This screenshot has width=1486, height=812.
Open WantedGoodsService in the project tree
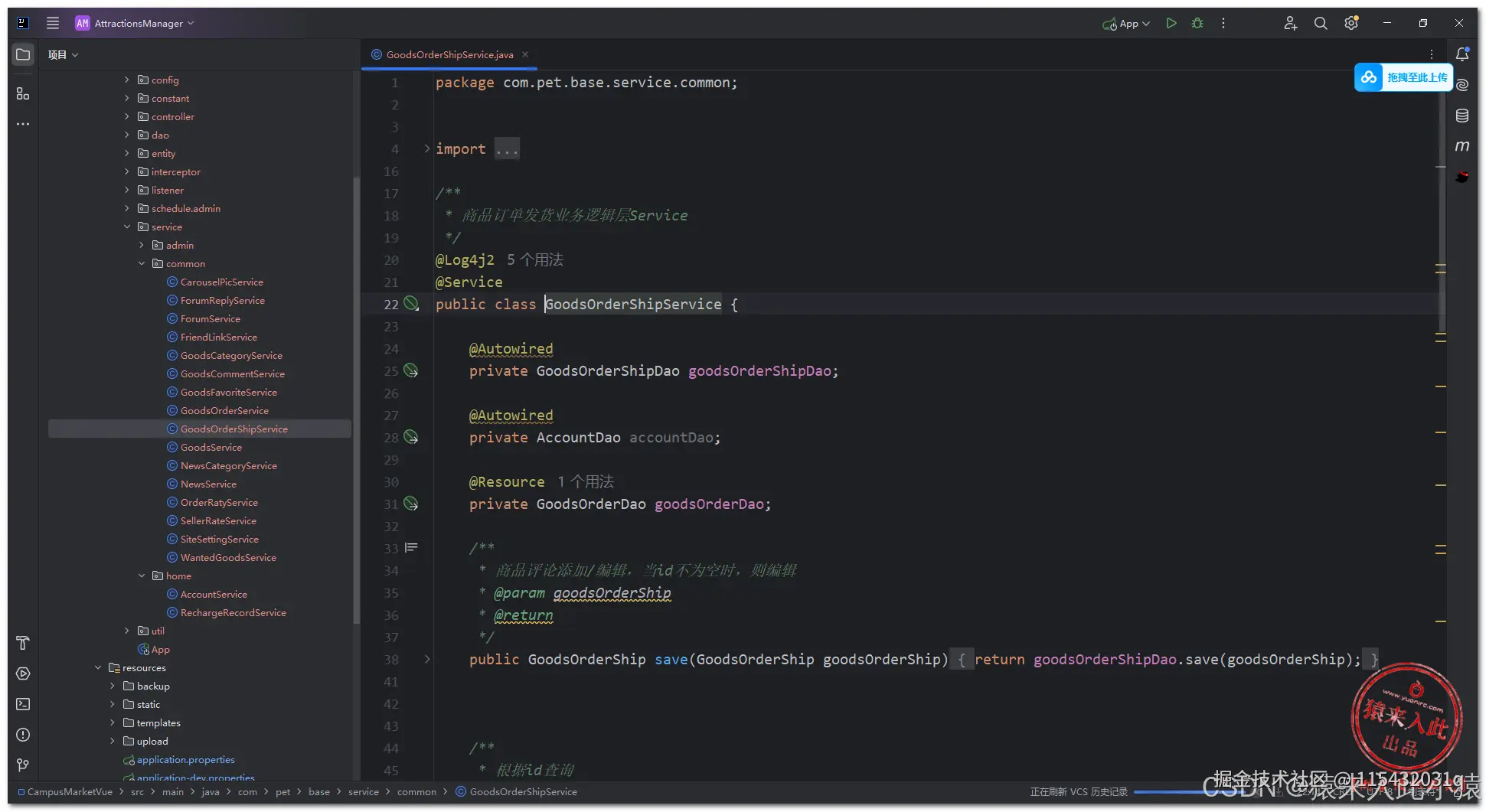click(228, 557)
